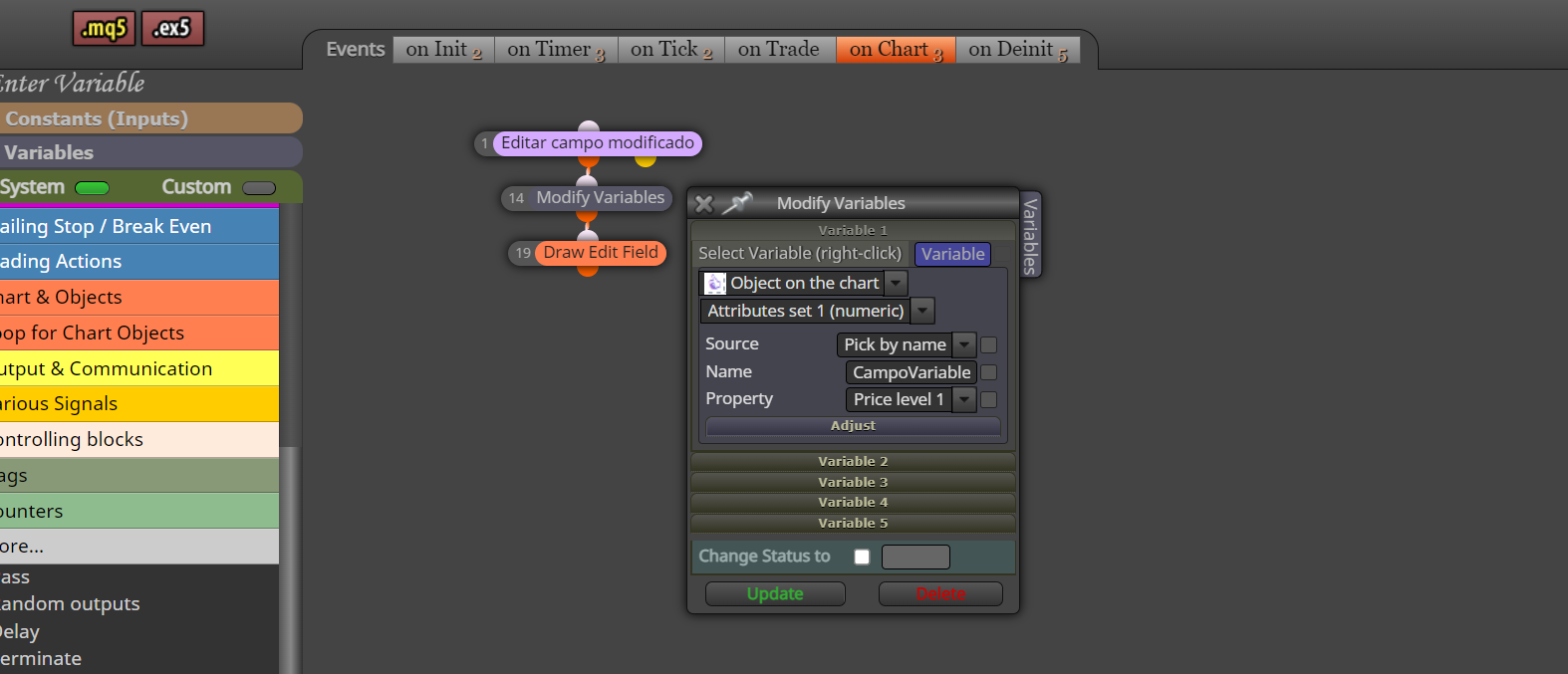Toggle the Custom blocks switch

pyautogui.click(x=259, y=188)
